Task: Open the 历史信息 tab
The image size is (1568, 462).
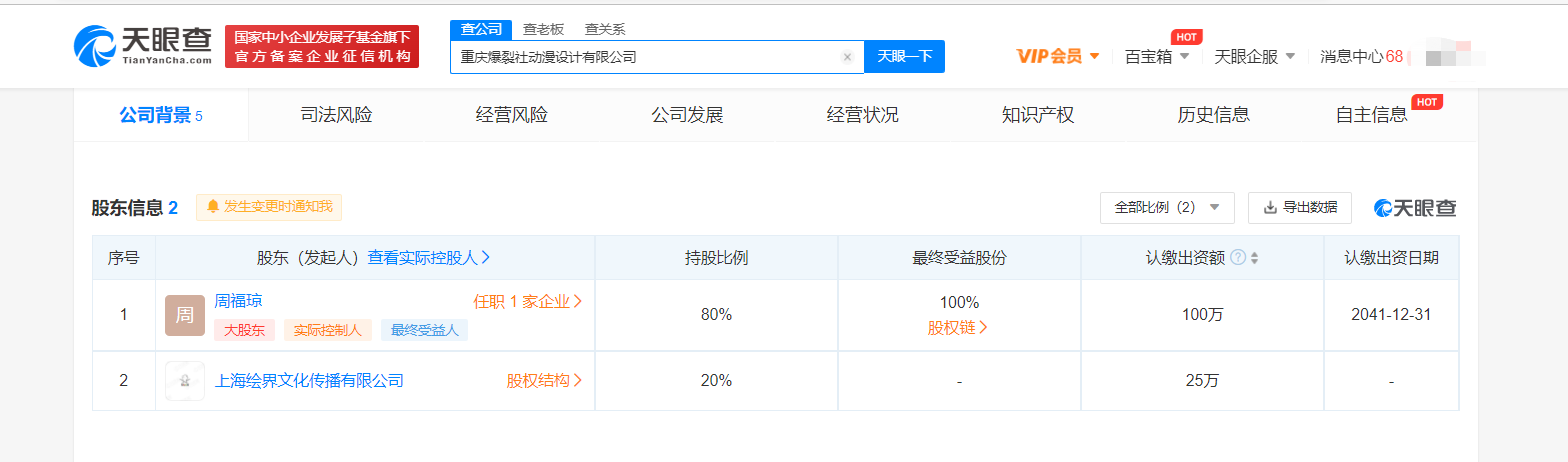Action: pos(1213,115)
